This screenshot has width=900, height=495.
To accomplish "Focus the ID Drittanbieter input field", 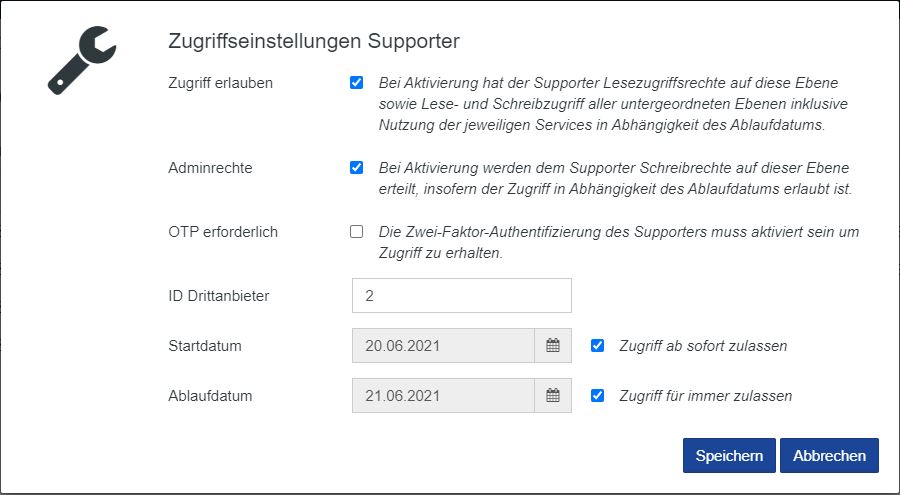I will point(461,296).
